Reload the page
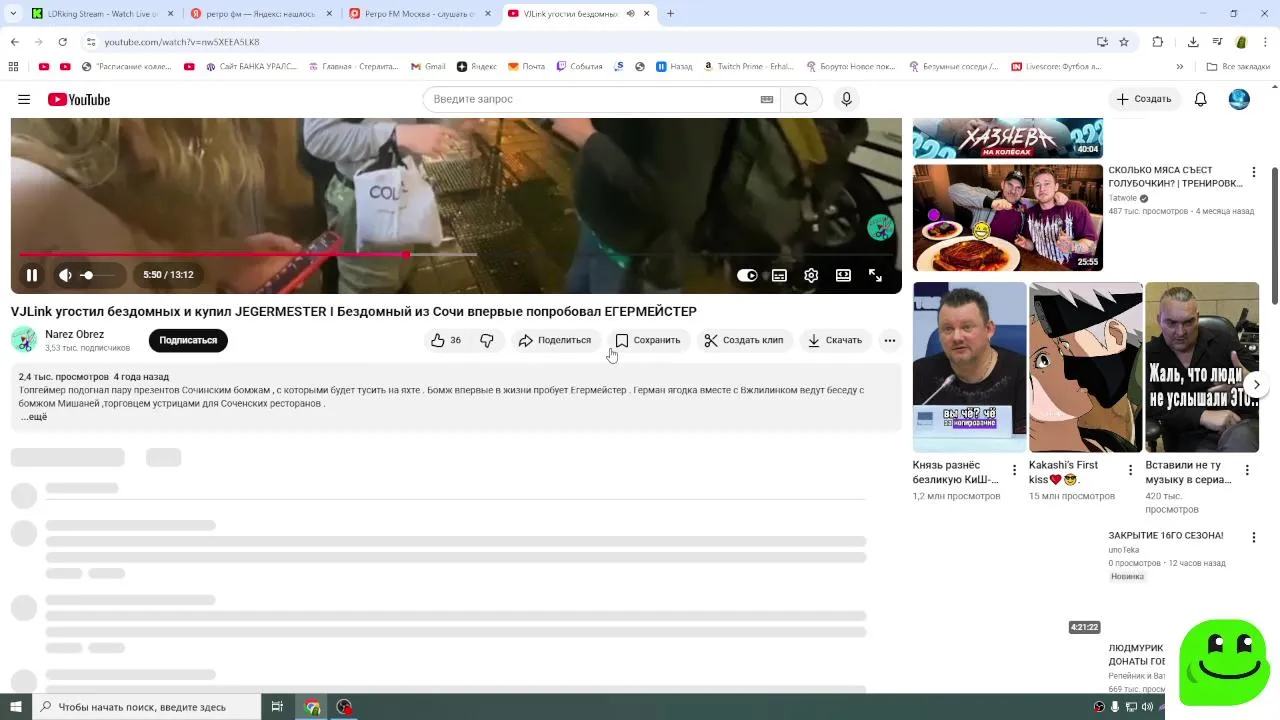The image size is (1280, 720). (x=62, y=42)
